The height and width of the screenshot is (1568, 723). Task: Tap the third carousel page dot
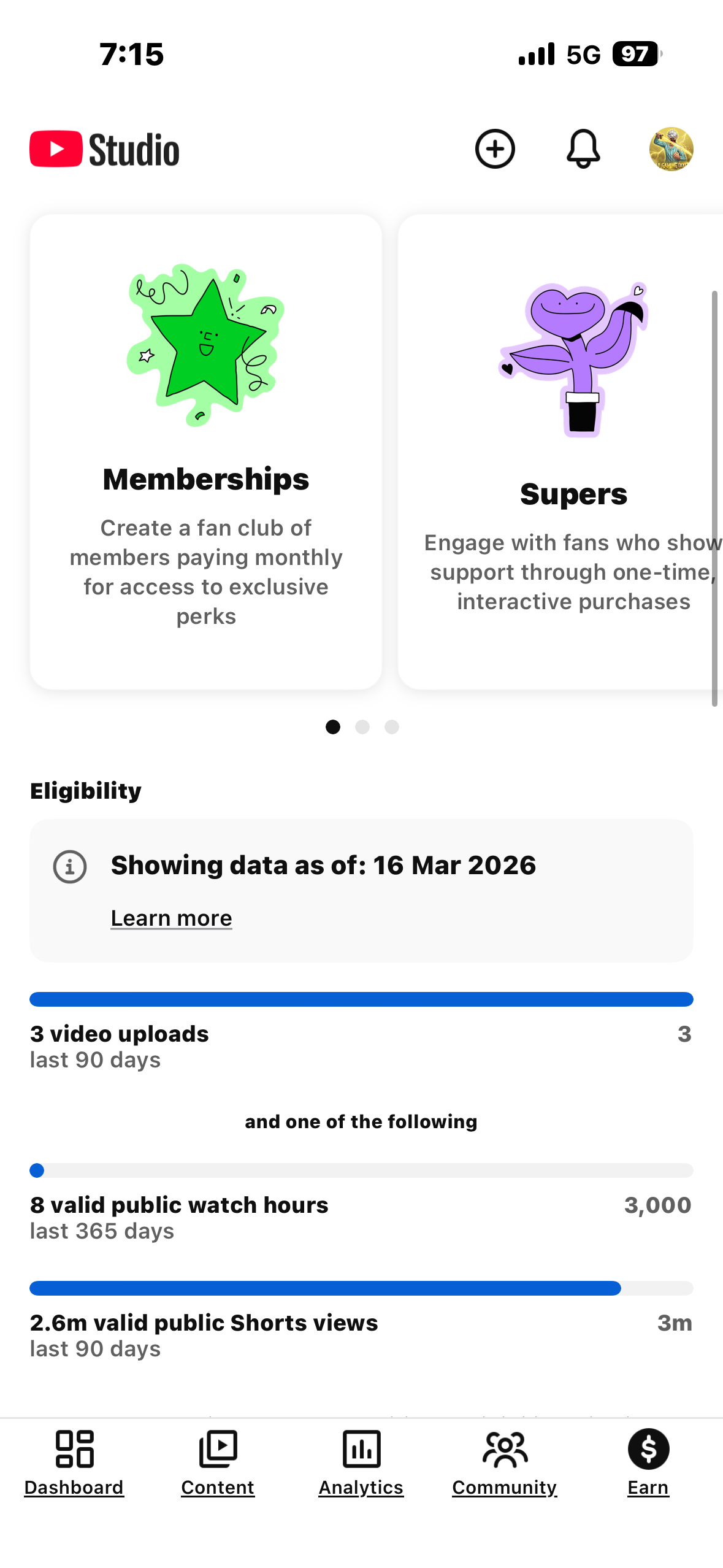coord(392,727)
